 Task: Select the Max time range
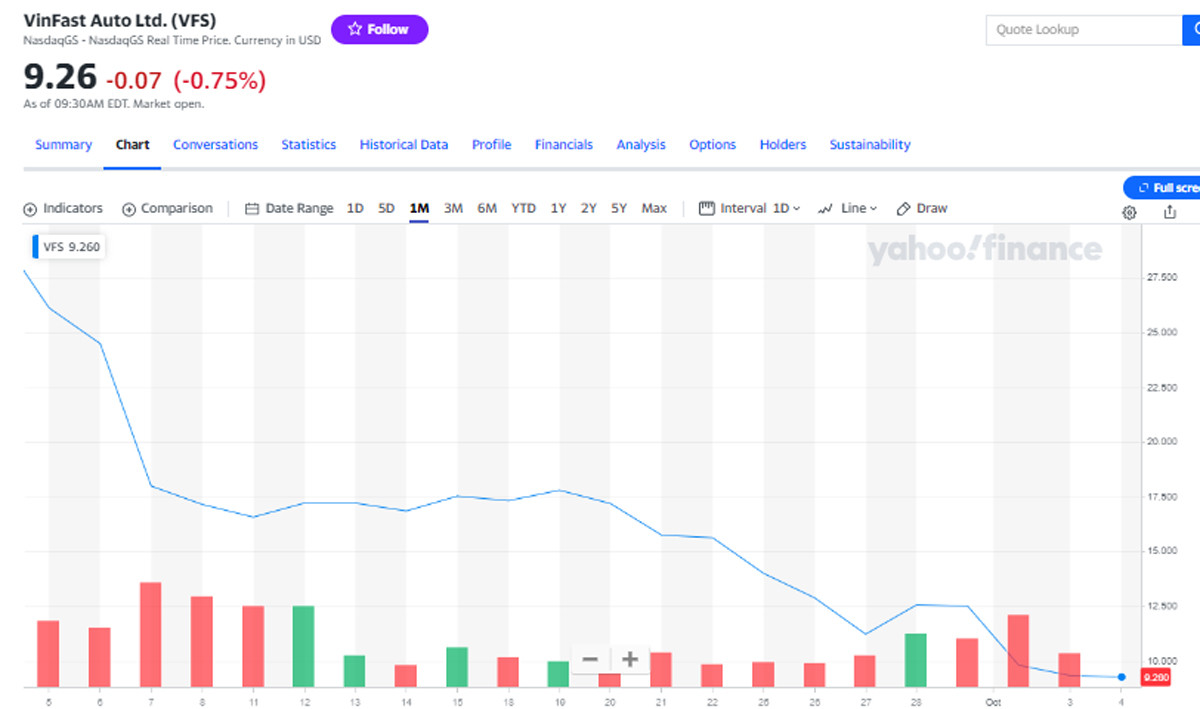tap(654, 208)
